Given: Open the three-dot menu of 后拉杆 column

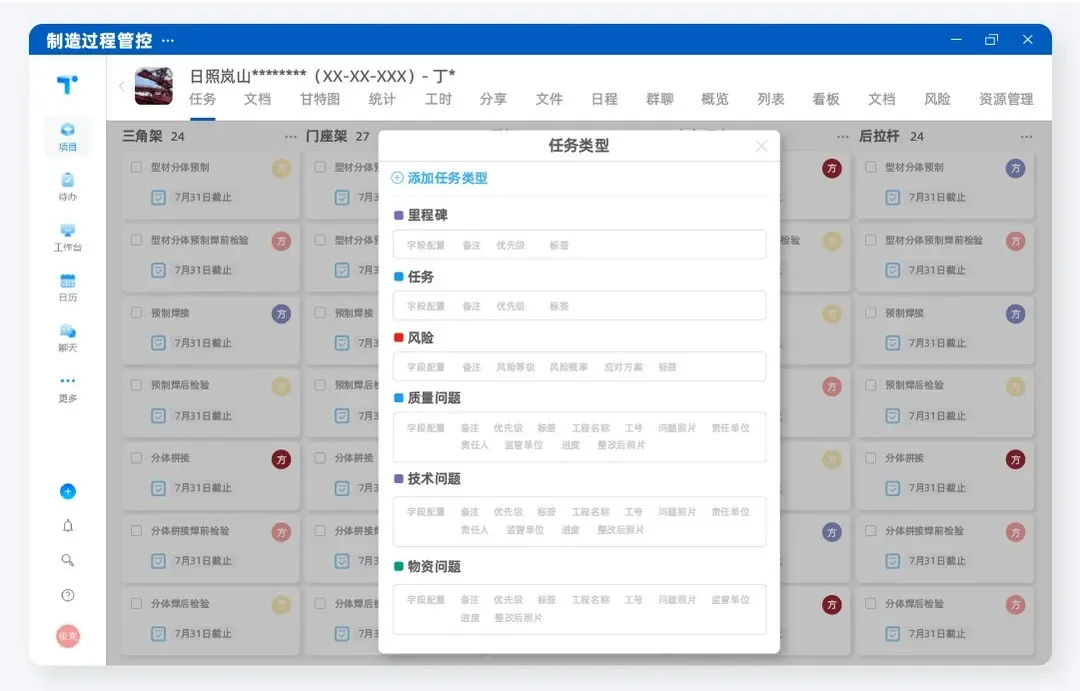Looking at the screenshot, I should (x=1026, y=136).
